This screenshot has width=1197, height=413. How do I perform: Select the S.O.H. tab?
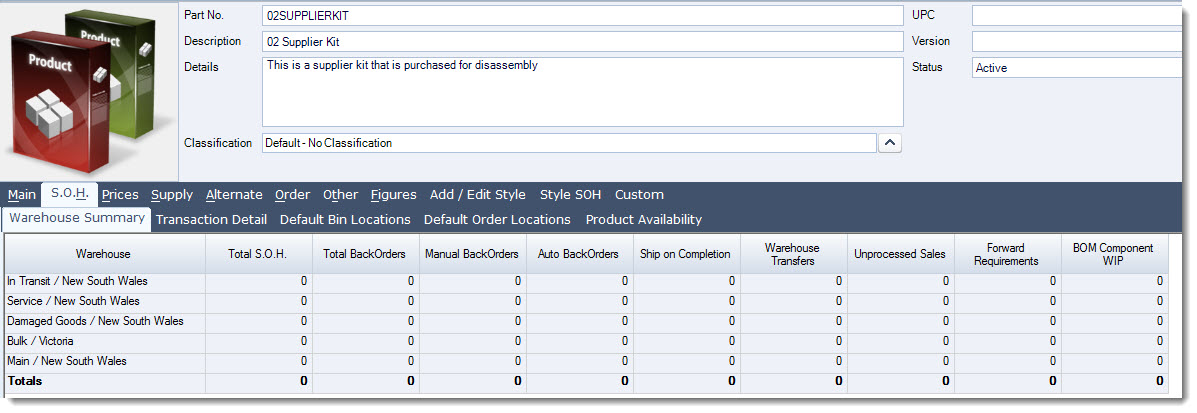click(x=69, y=194)
